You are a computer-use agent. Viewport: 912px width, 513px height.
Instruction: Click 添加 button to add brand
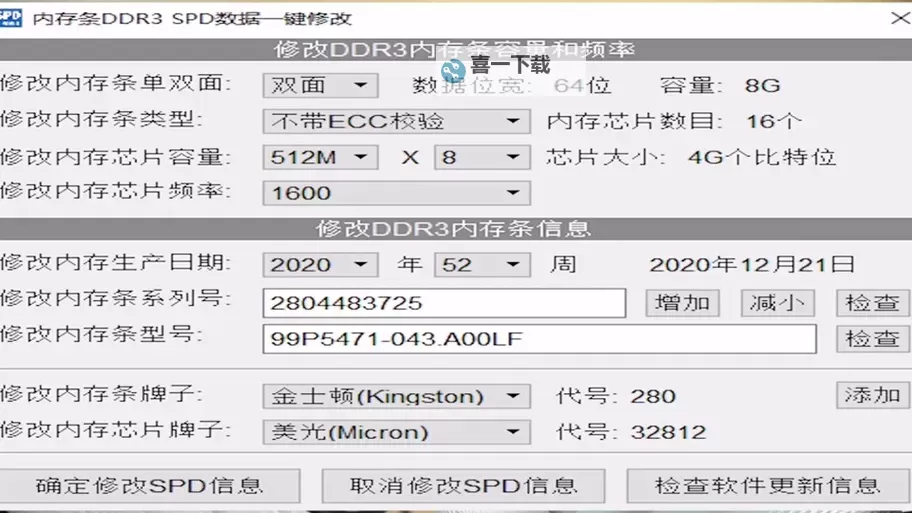tap(872, 396)
